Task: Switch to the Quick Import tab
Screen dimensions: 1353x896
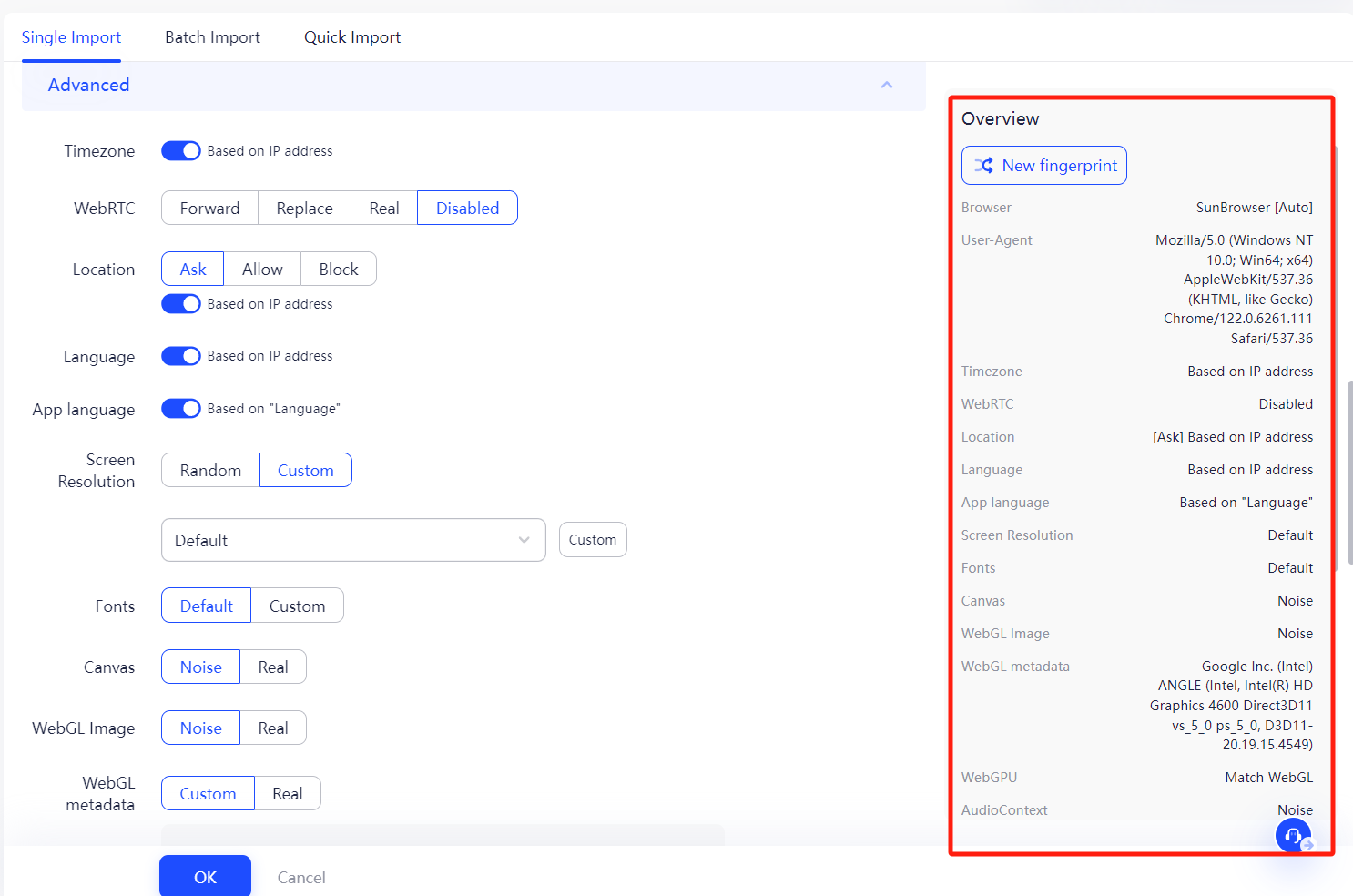Action: (x=352, y=36)
